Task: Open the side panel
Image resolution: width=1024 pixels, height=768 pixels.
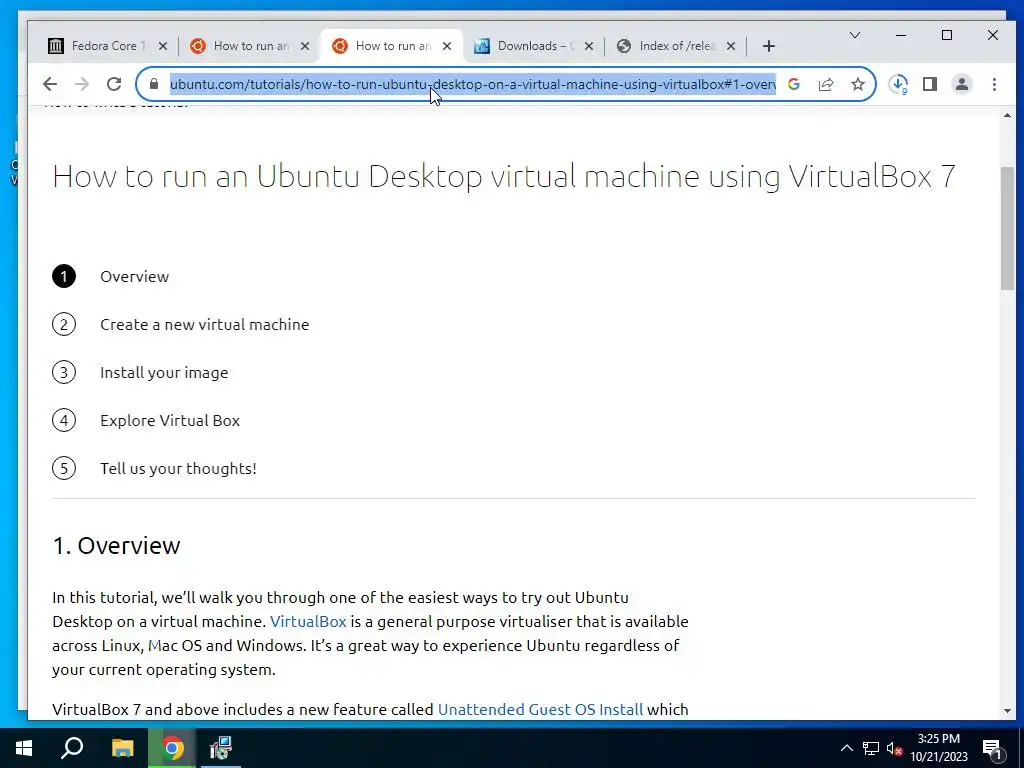Action: pyautogui.click(x=930, y=84)
